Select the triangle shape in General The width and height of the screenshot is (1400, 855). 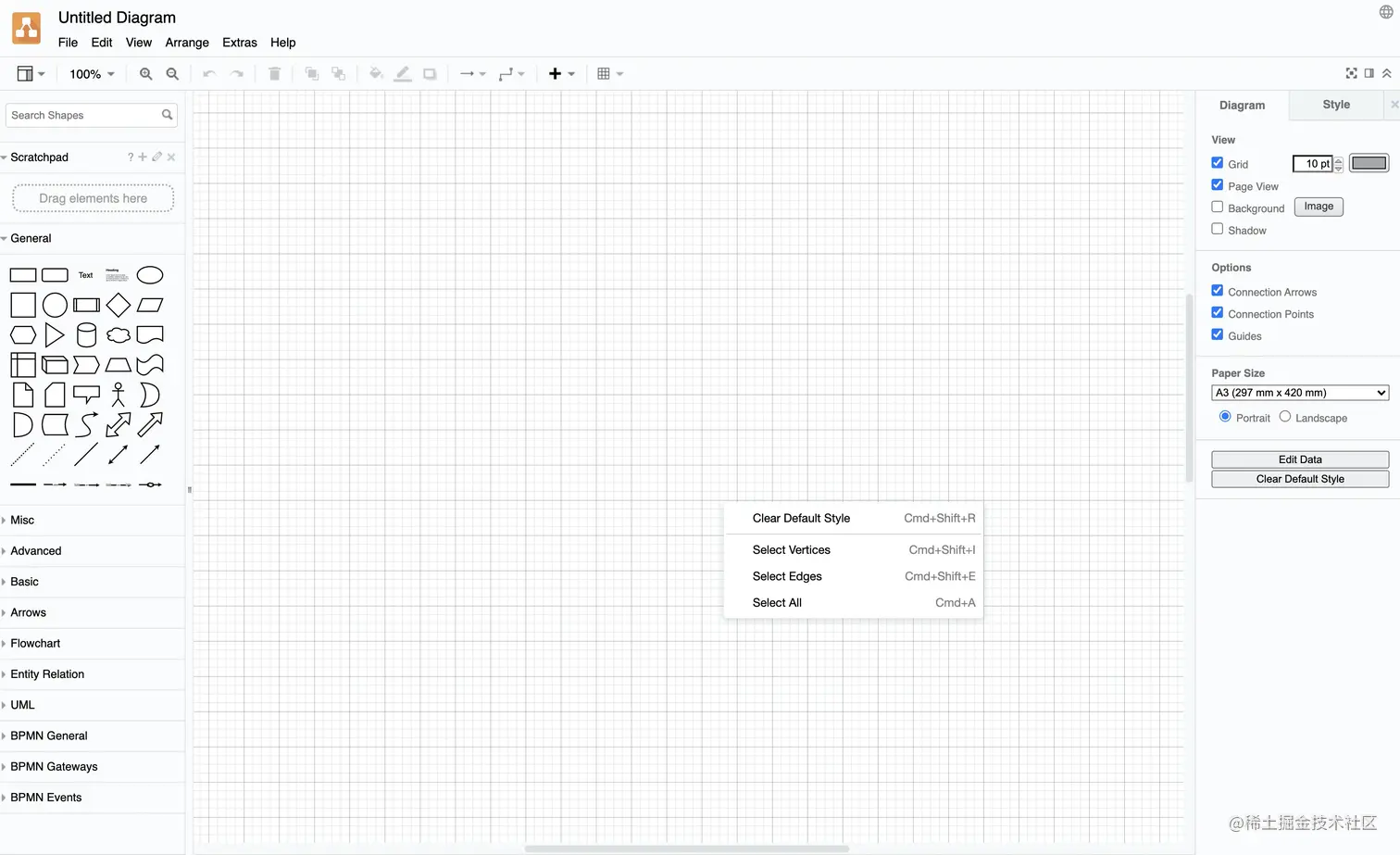55,334
